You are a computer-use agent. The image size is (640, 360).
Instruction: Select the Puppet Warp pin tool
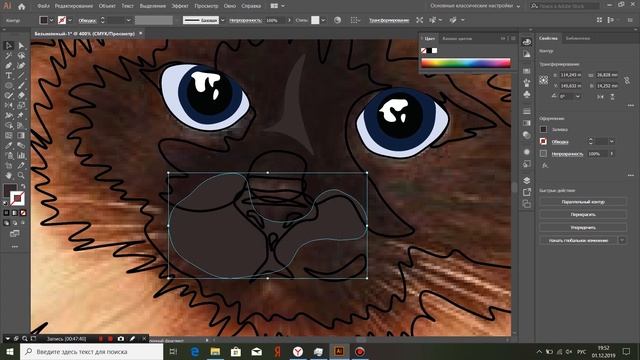coord(21,116)
